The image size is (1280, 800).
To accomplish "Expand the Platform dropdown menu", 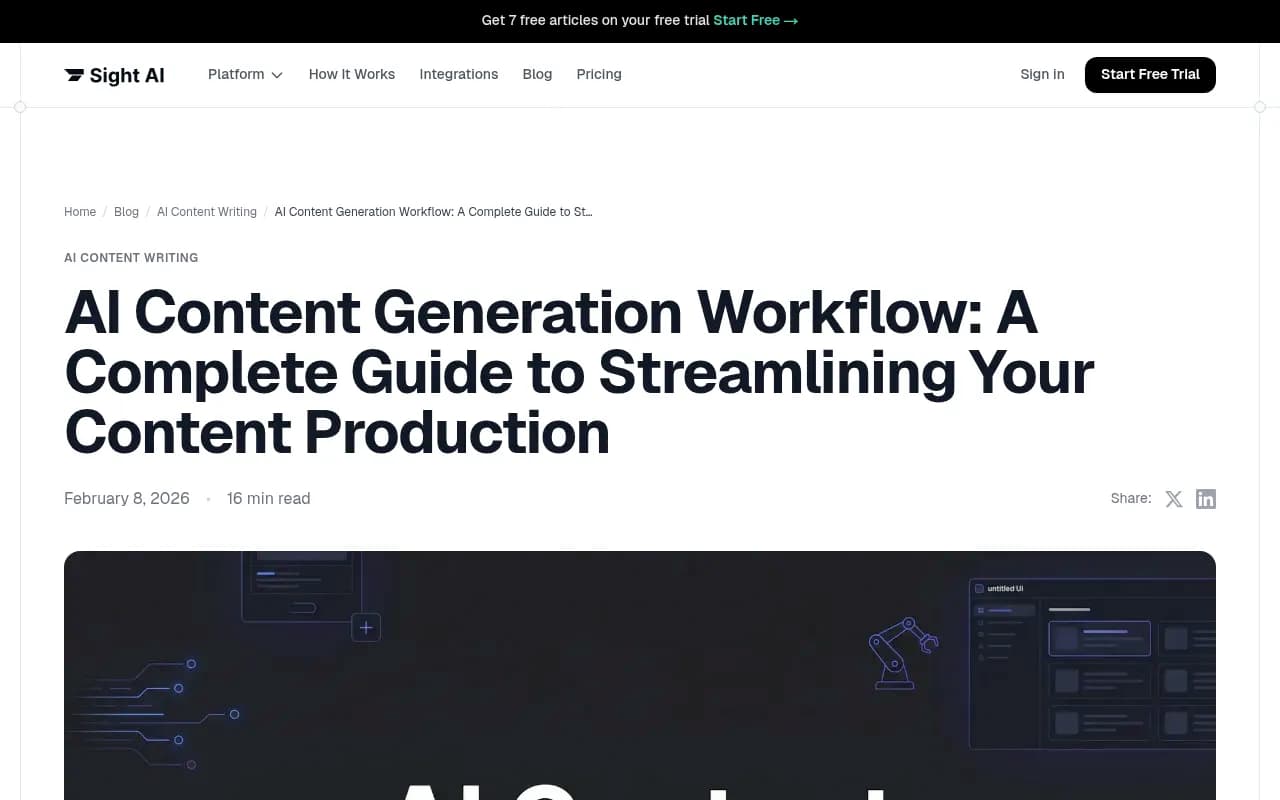I will [245, 74].
